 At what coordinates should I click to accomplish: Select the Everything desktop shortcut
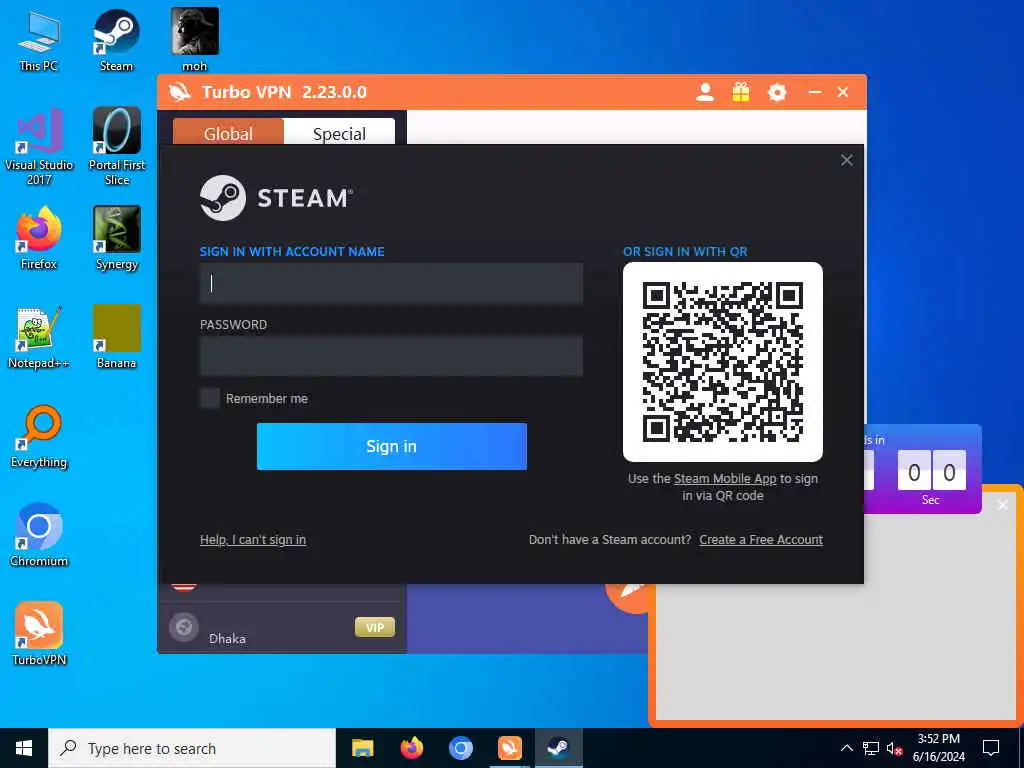pyautogui.click(x=39, y=436)
